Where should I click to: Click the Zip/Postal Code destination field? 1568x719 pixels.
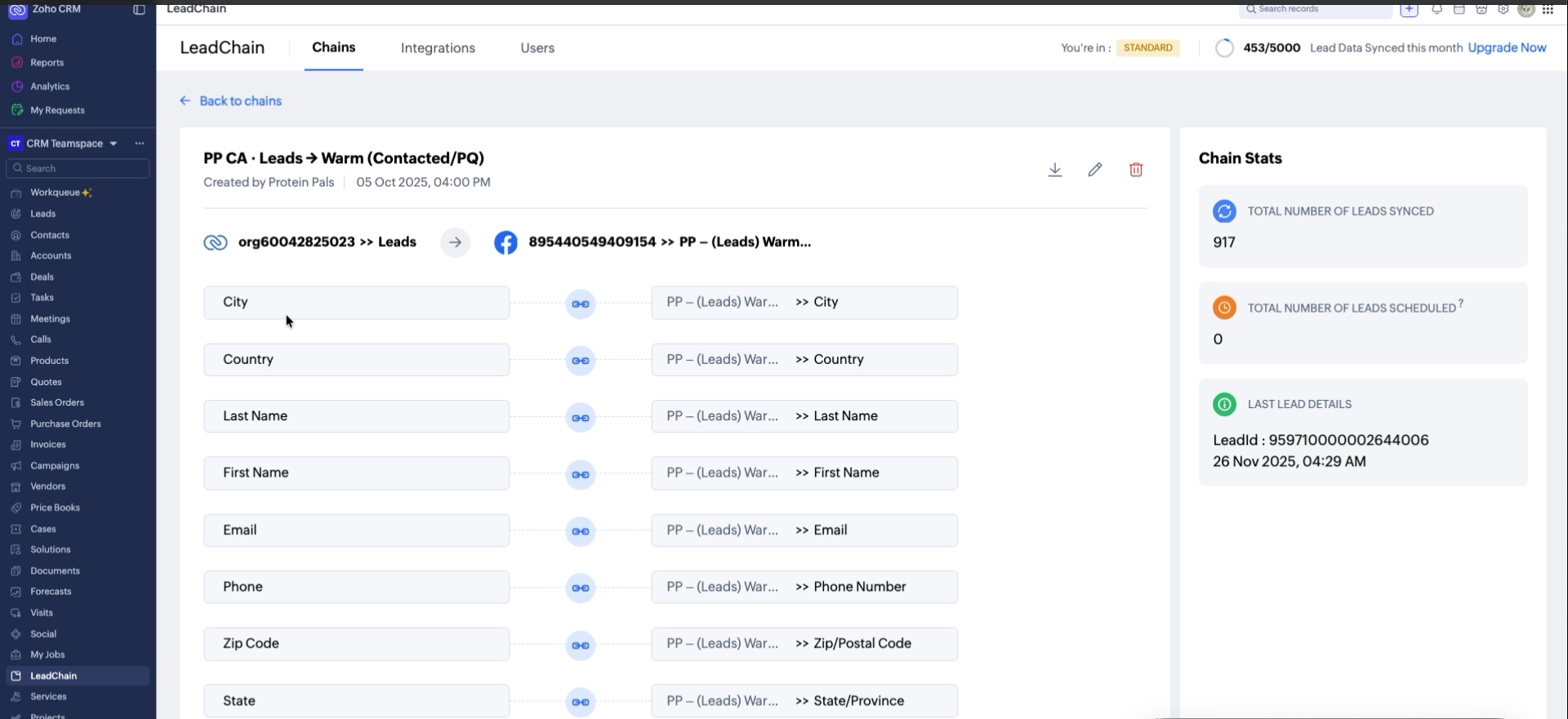[804, 644]
